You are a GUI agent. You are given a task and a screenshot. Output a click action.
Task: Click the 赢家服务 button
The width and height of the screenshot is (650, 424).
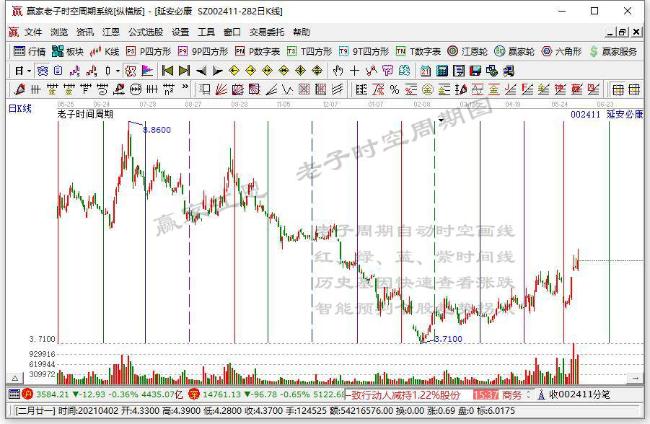click(613, 51)
